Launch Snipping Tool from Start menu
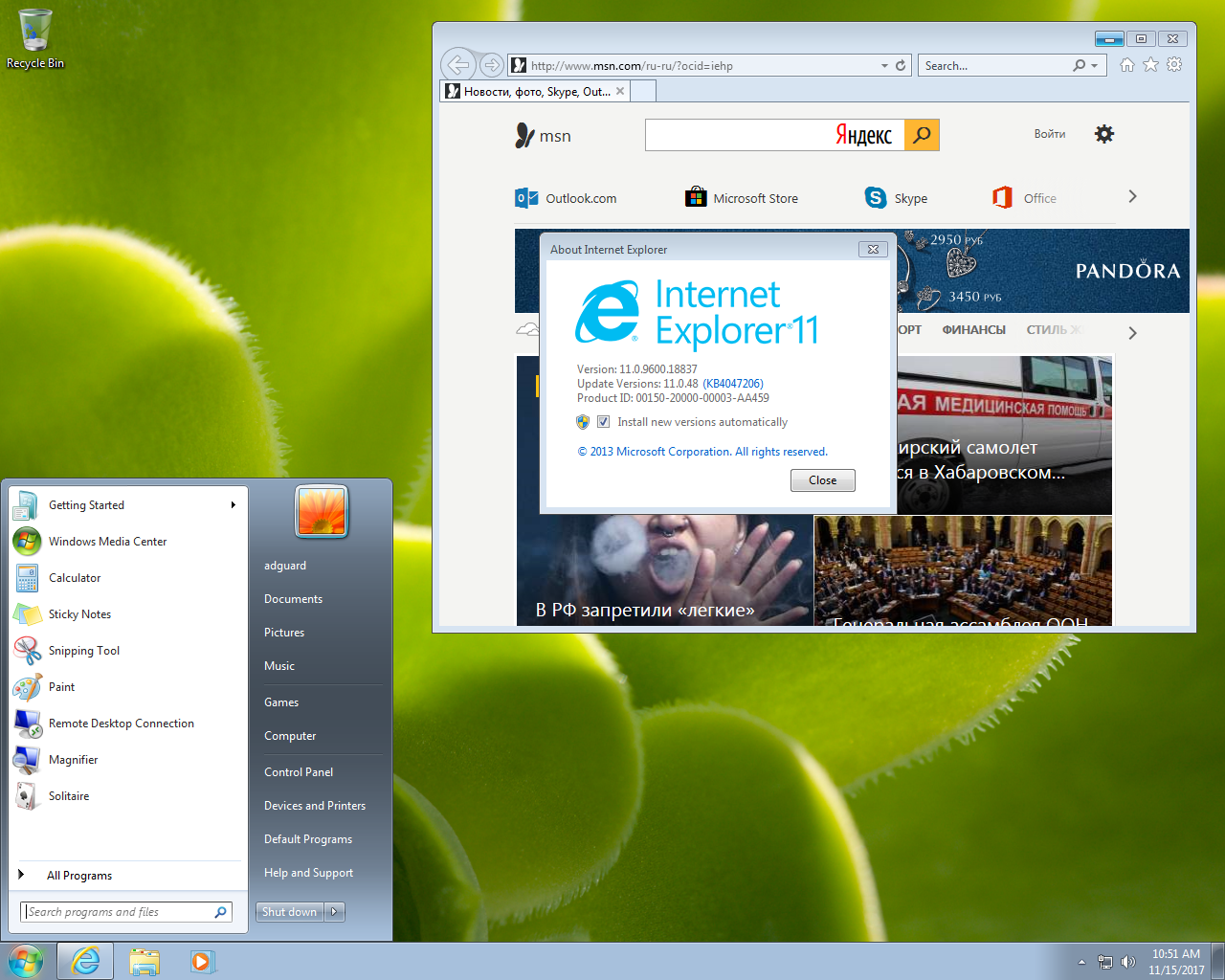Image resolution: width=1225 pixels, height=980 pixels. (128, 651)
